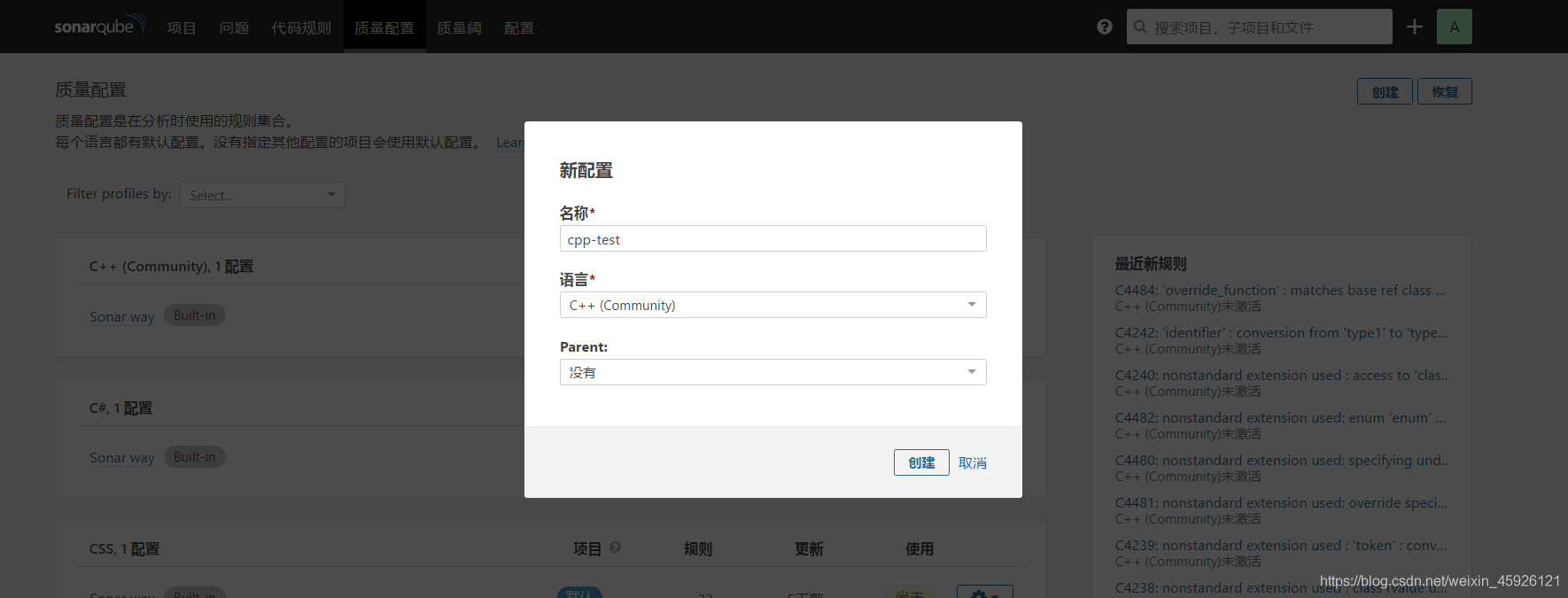Click the 恢复 button

coord(1445,91)
